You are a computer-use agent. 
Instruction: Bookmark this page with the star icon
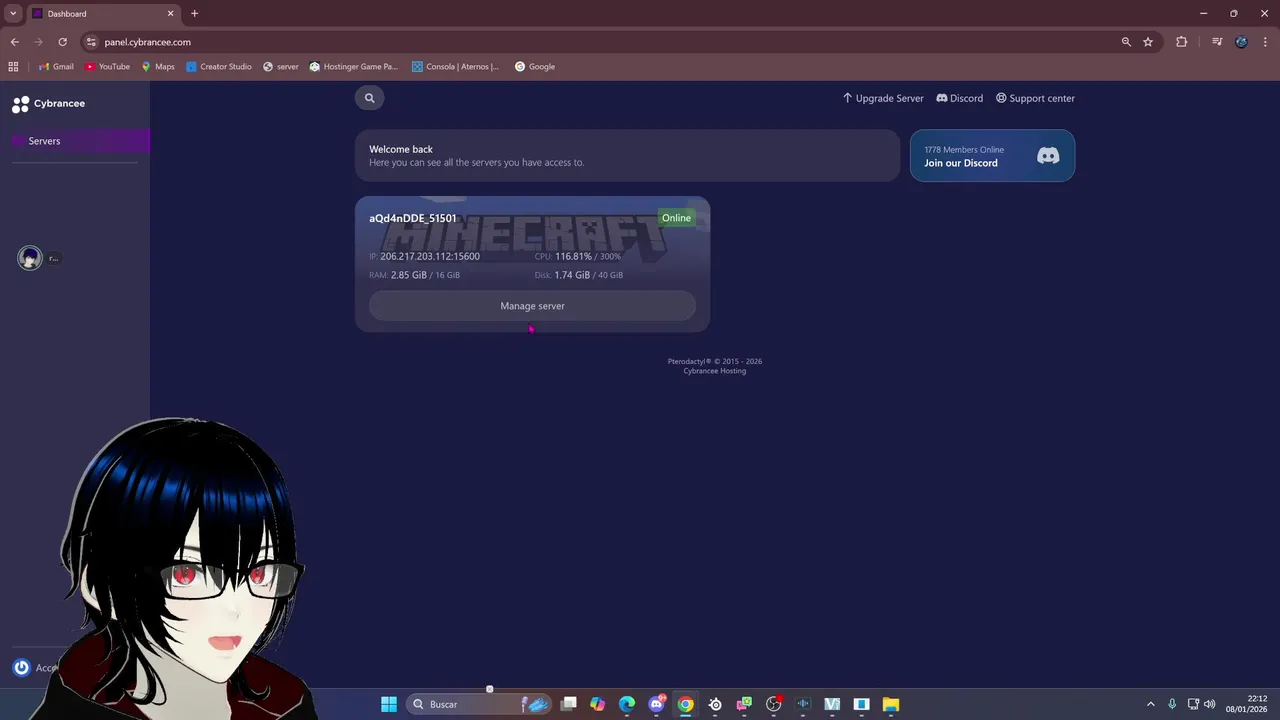1148,42
